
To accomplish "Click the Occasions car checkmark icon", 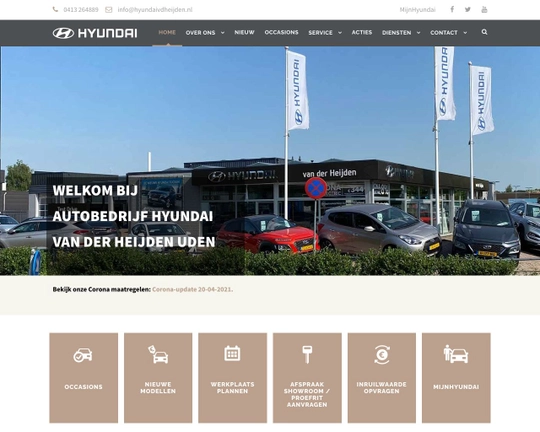I will 83,355.
